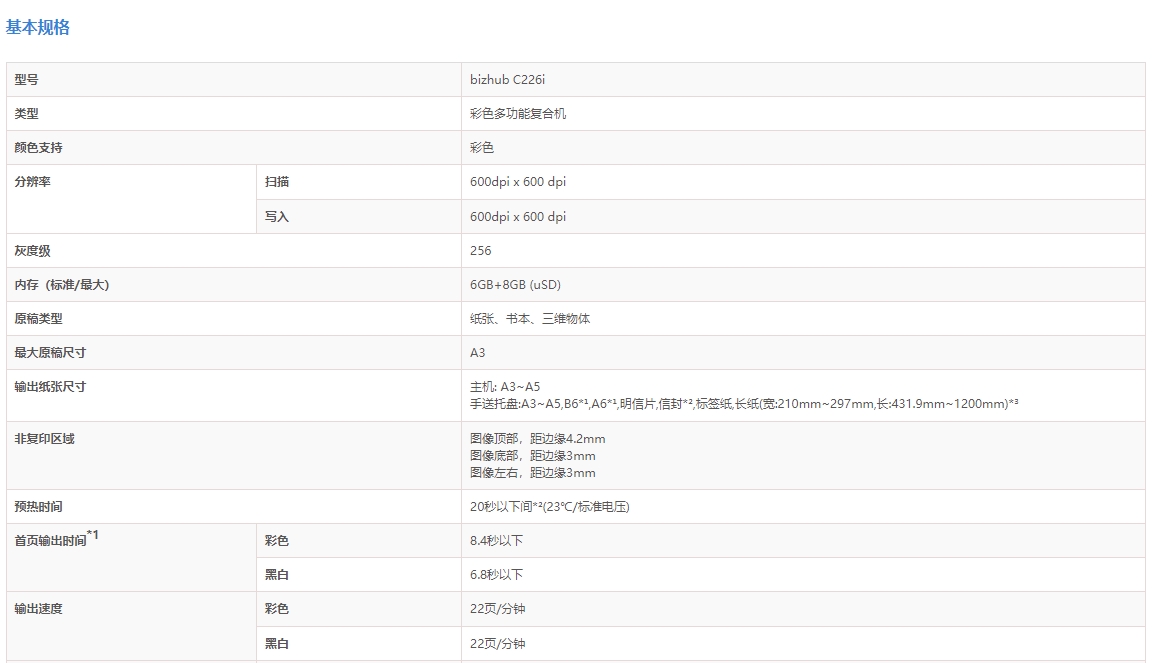The width and height of the screenshot is (1154, 663).
Task: Select the 手送托盘 paper sizes line
Action: point(744,403)
